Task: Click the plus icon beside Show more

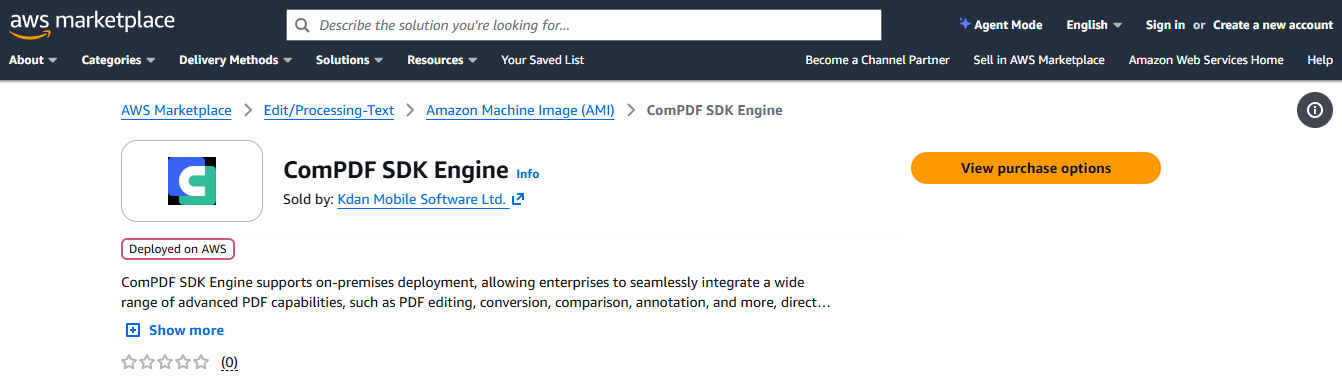Action: 133,330
